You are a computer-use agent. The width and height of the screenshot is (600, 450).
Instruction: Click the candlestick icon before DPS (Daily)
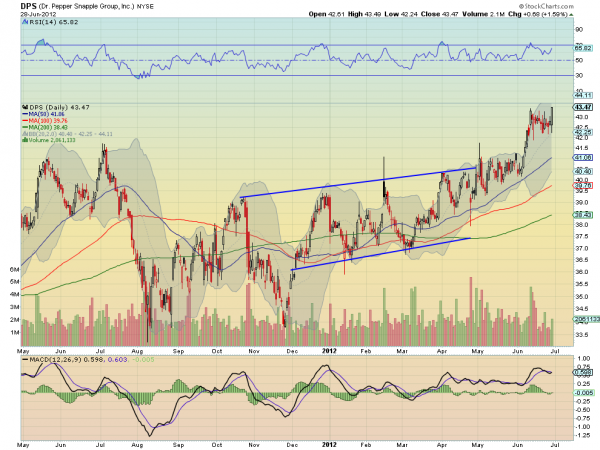25,108
